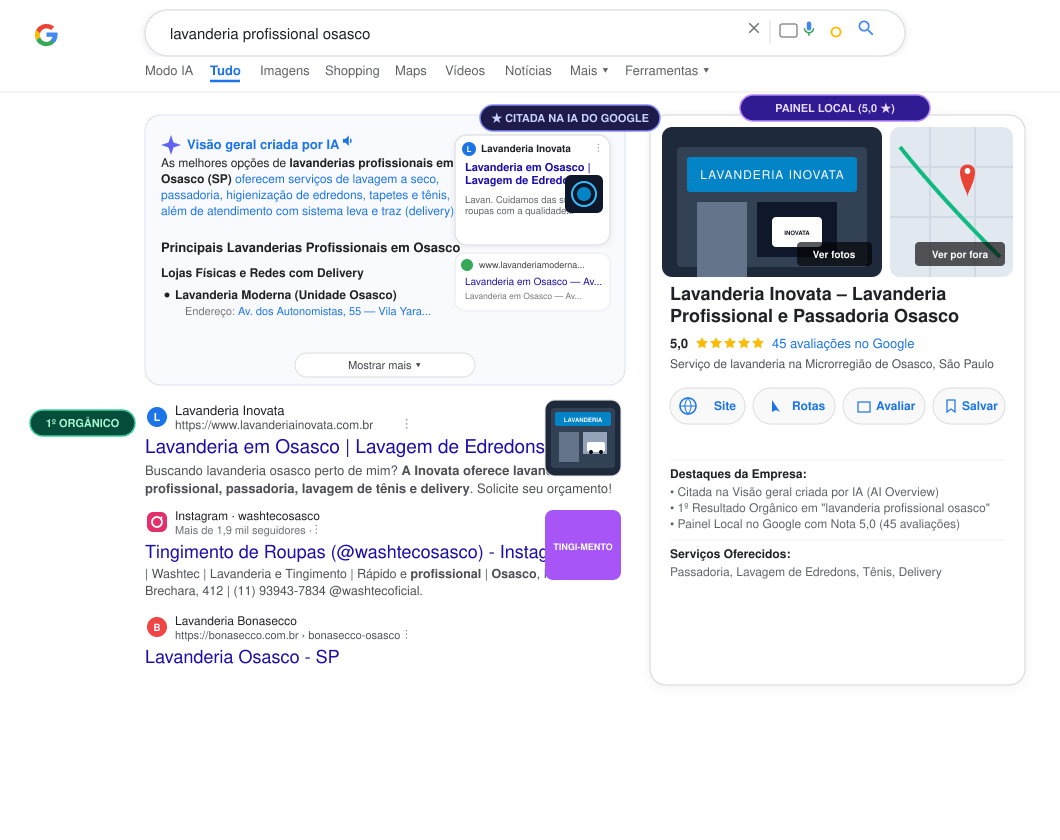Get directions with the Rotas button

coord(794,406)
